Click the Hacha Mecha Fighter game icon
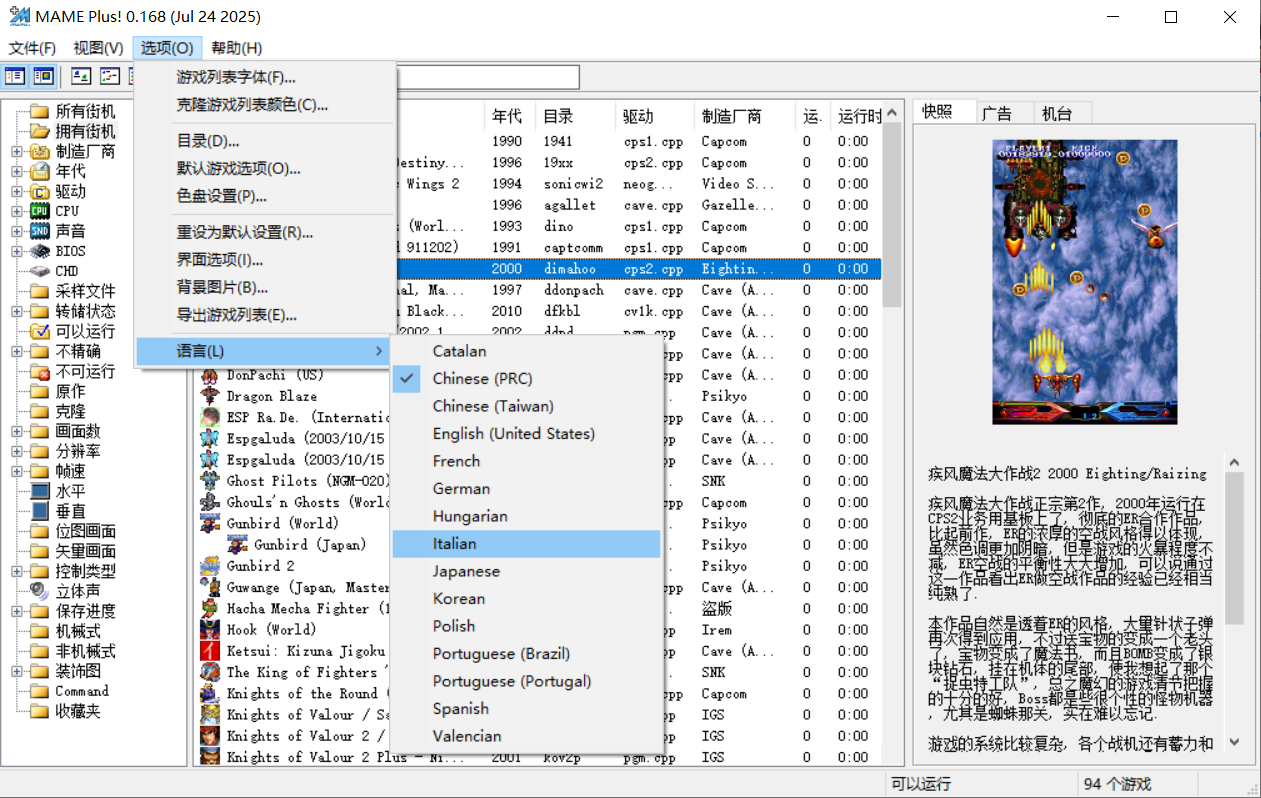Viewport: 1261px width, 798px height. tap(210, 608)
